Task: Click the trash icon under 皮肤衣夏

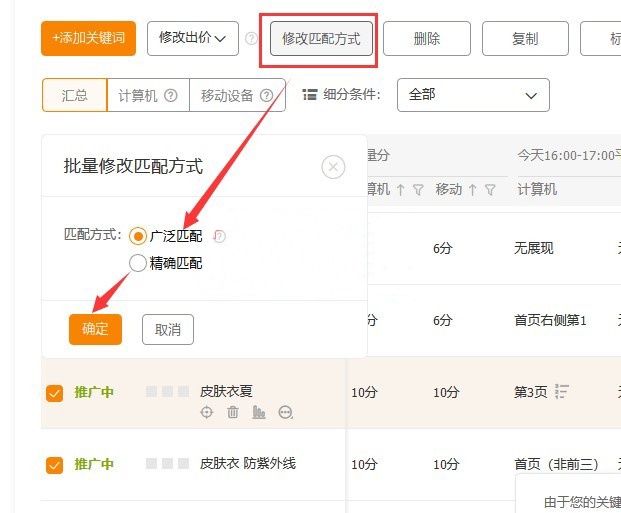Action: coord(233,412)
